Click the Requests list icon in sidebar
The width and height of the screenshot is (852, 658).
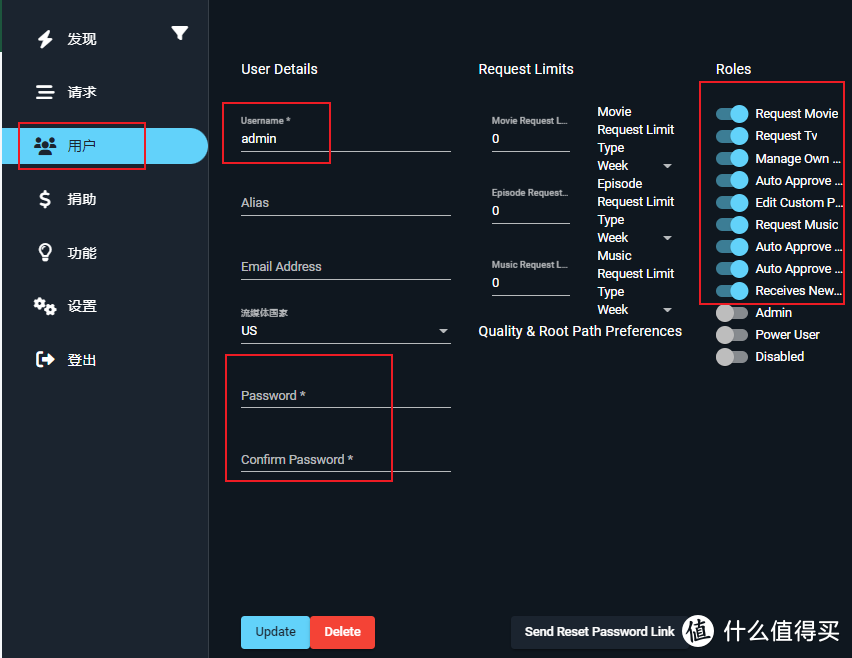45,92
